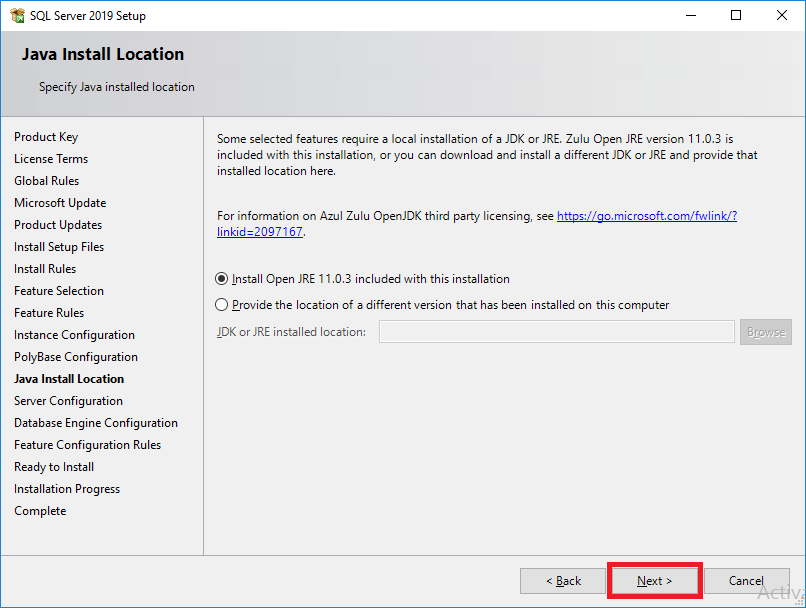
Task: Select PolyBase Configuration step in sidebar
Action: (76, 357)
